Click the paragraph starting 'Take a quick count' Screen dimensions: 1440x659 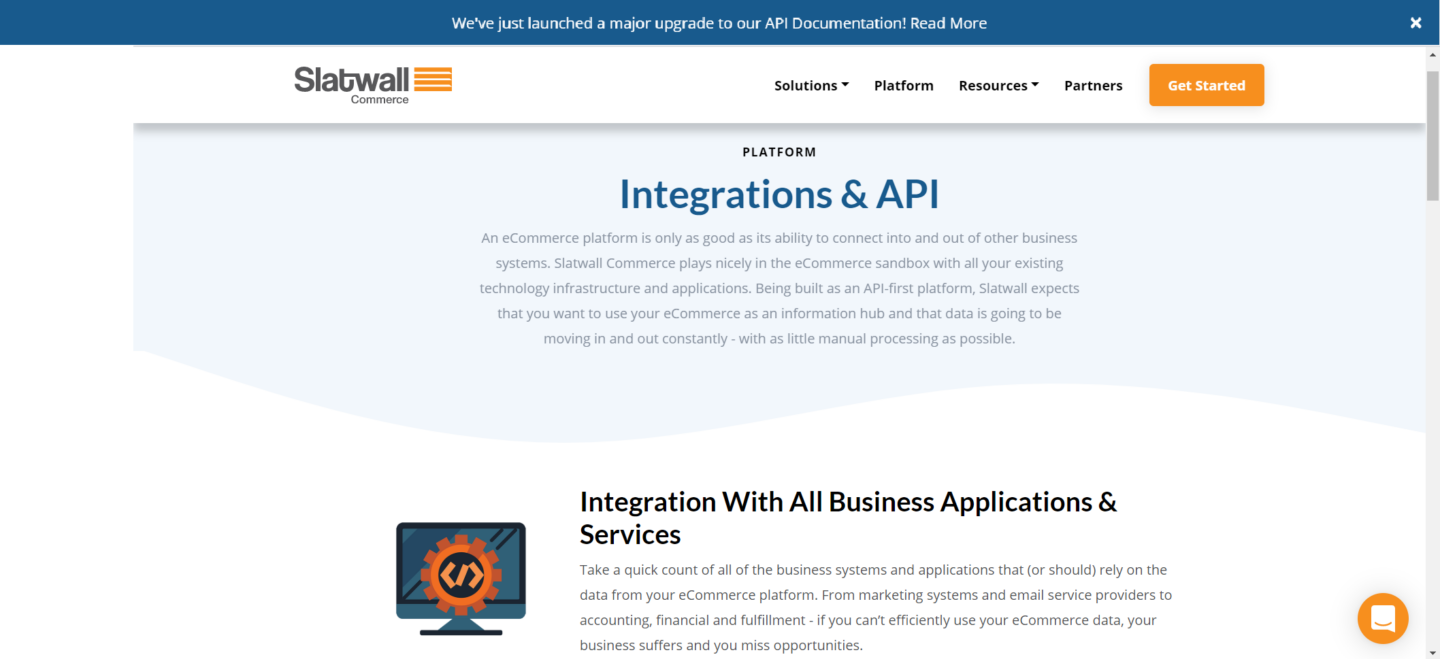click(875, 607)
